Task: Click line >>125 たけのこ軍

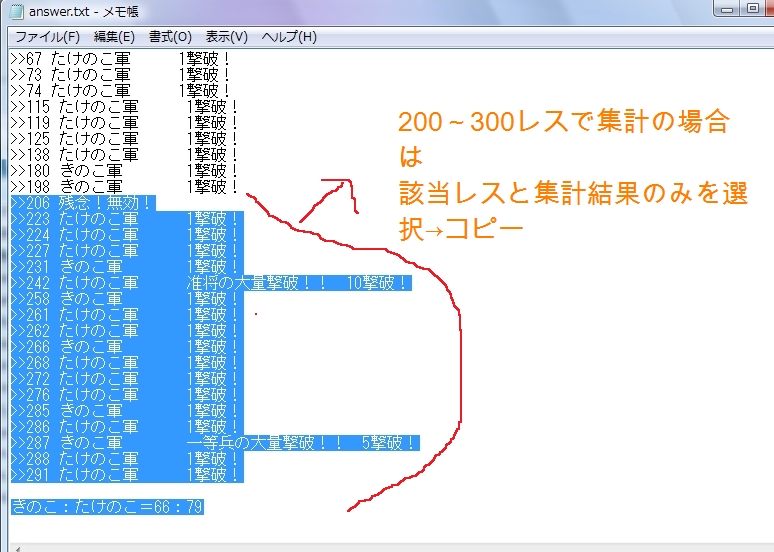Action: coord(124,139)
